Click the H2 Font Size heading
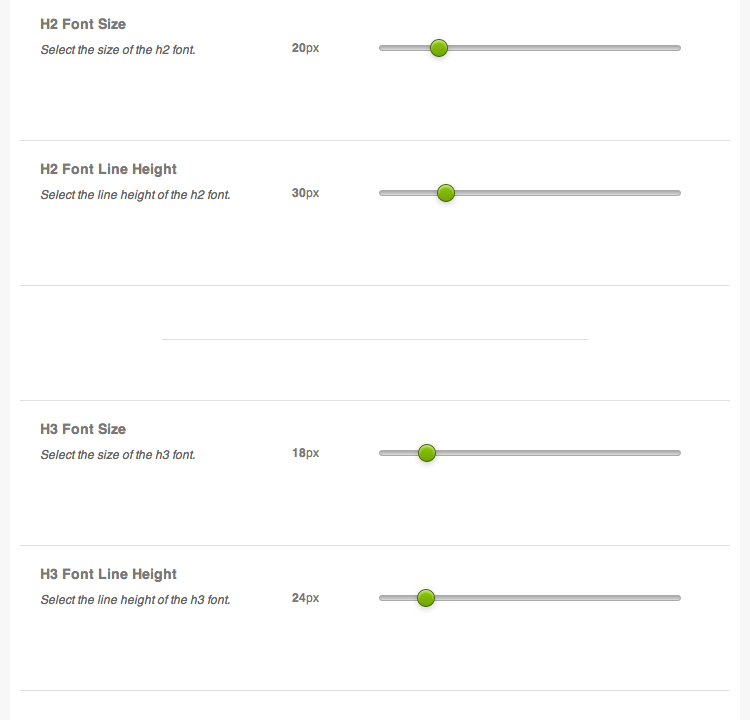The image size is (750, 720). 83,24
